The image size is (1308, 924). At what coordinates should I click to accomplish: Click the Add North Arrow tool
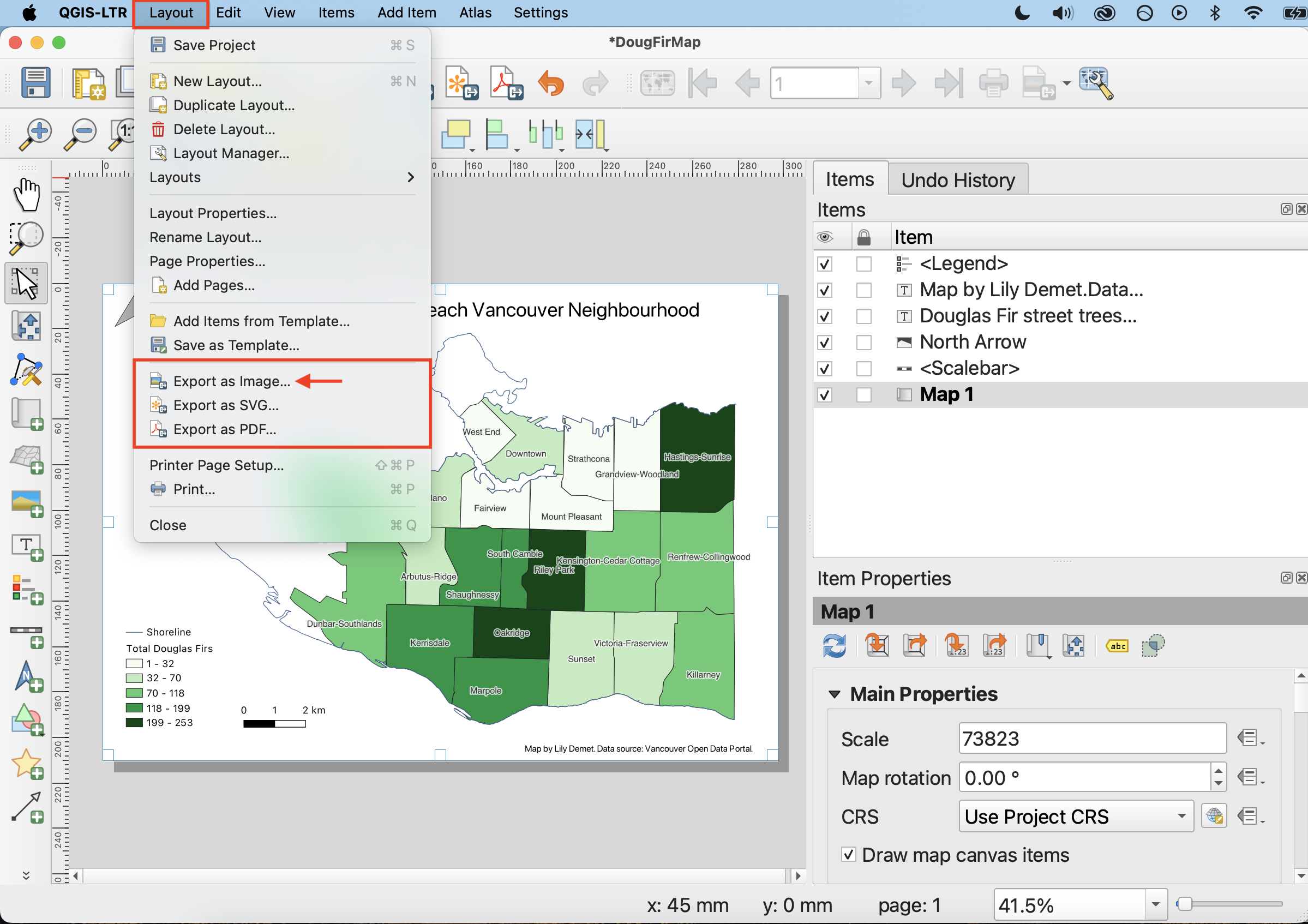(27, 678)
